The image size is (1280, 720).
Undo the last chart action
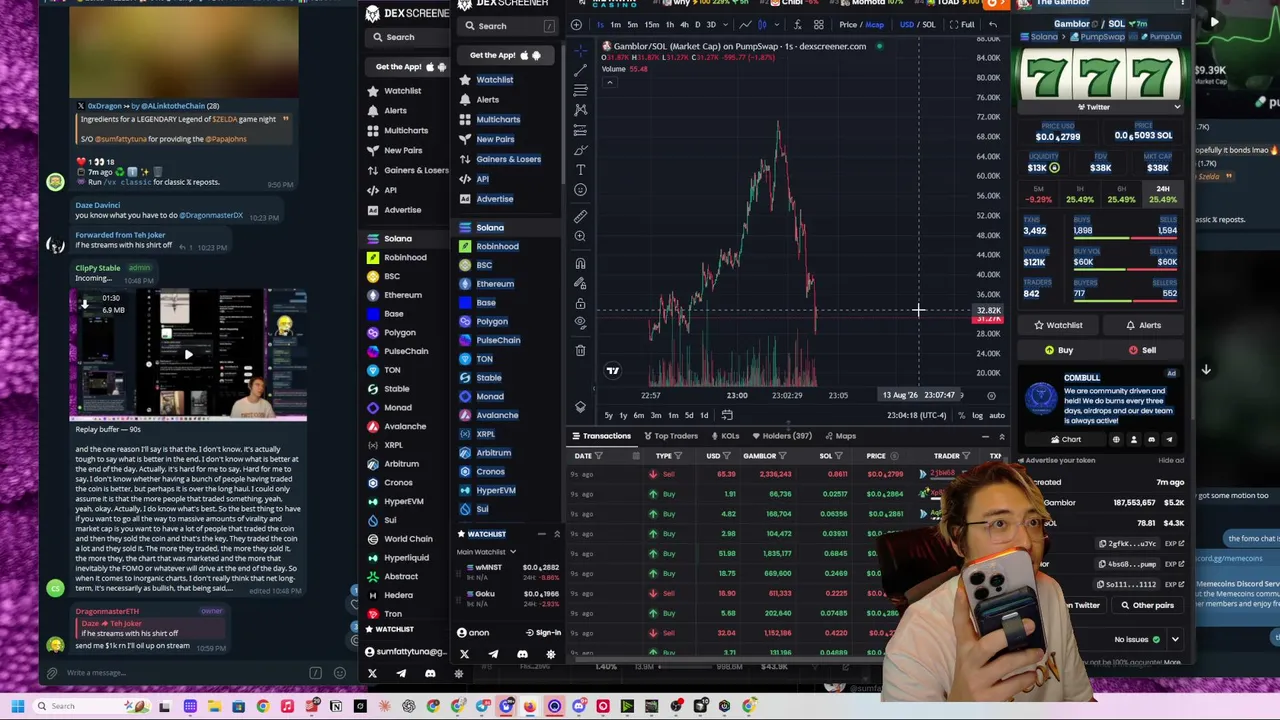pos(993,25)
